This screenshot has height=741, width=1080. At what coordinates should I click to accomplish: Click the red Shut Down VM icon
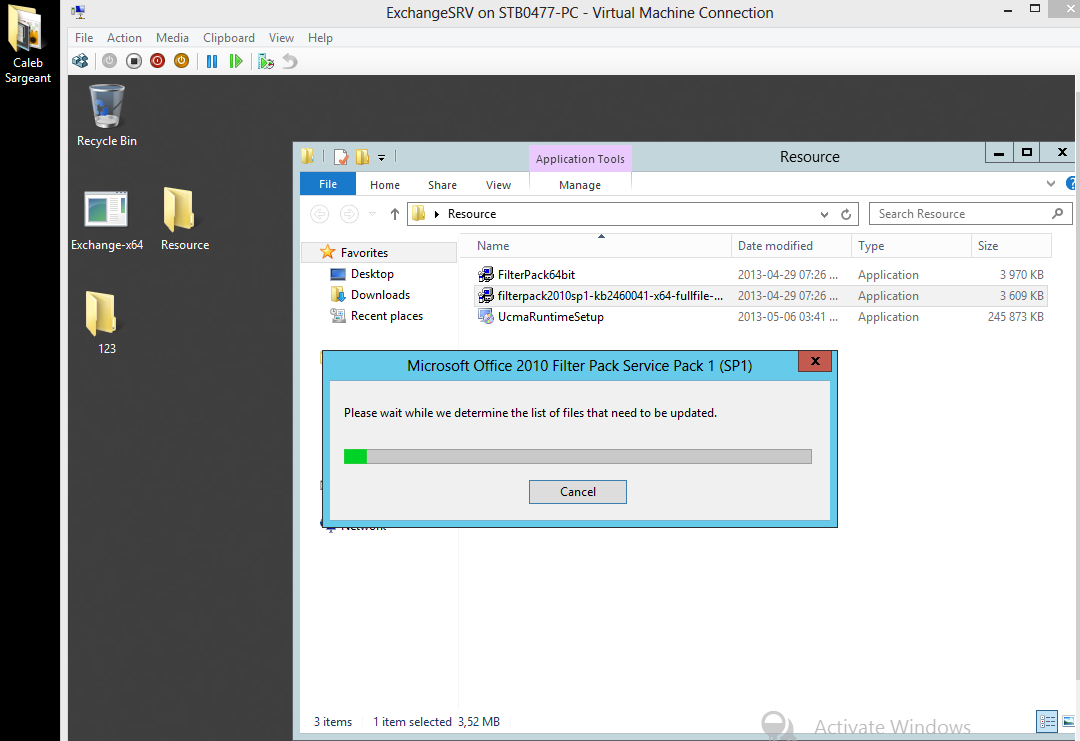tap(158, 61)
